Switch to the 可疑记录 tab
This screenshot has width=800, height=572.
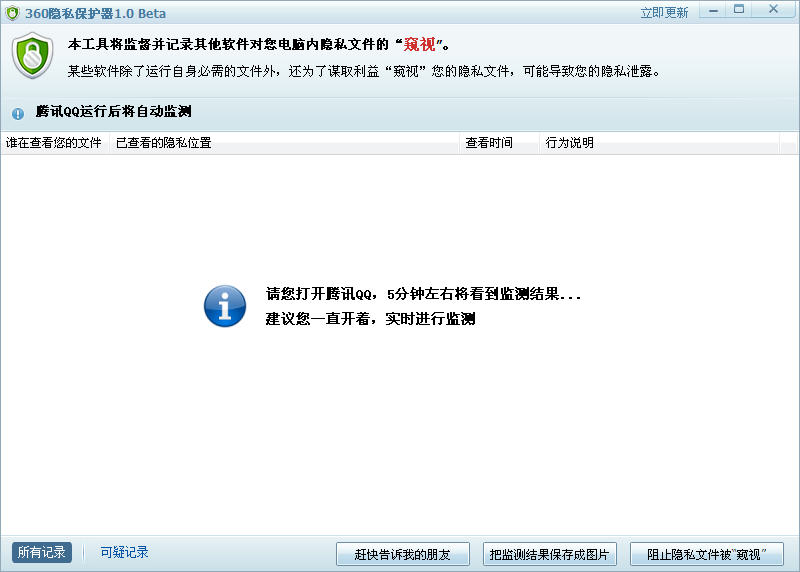click(x=124, y=552)
